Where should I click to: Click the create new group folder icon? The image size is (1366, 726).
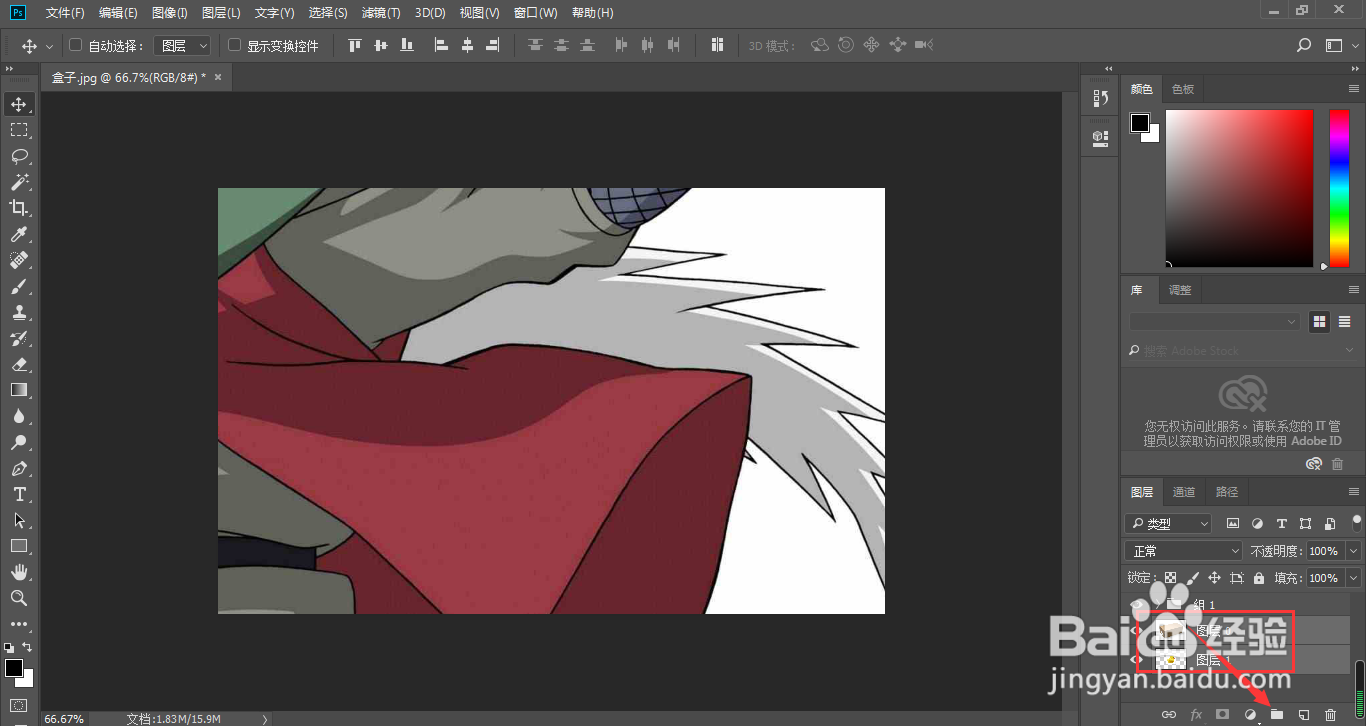(x=1277, y=714)
